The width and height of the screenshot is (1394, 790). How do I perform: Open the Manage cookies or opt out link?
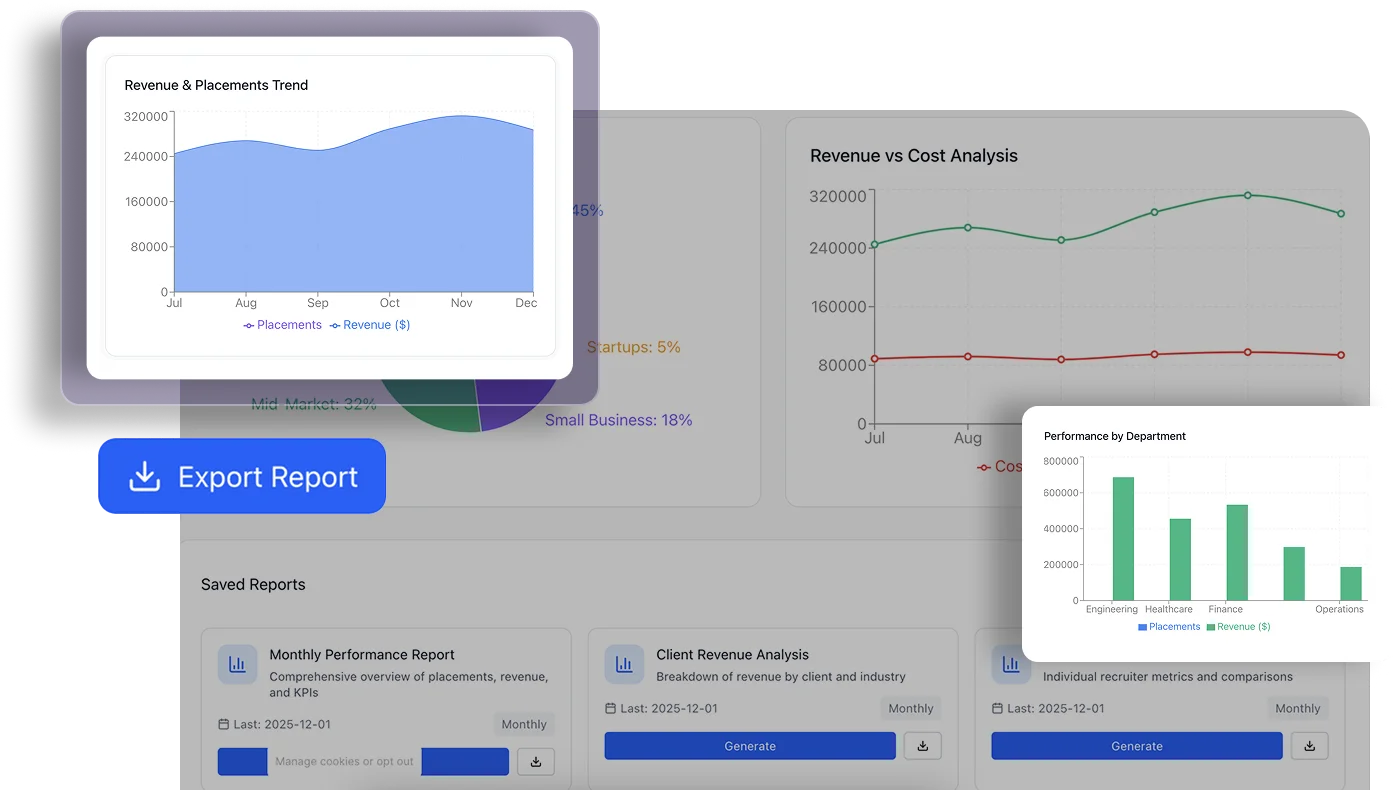pyautogui.click(x=344, y=762)
